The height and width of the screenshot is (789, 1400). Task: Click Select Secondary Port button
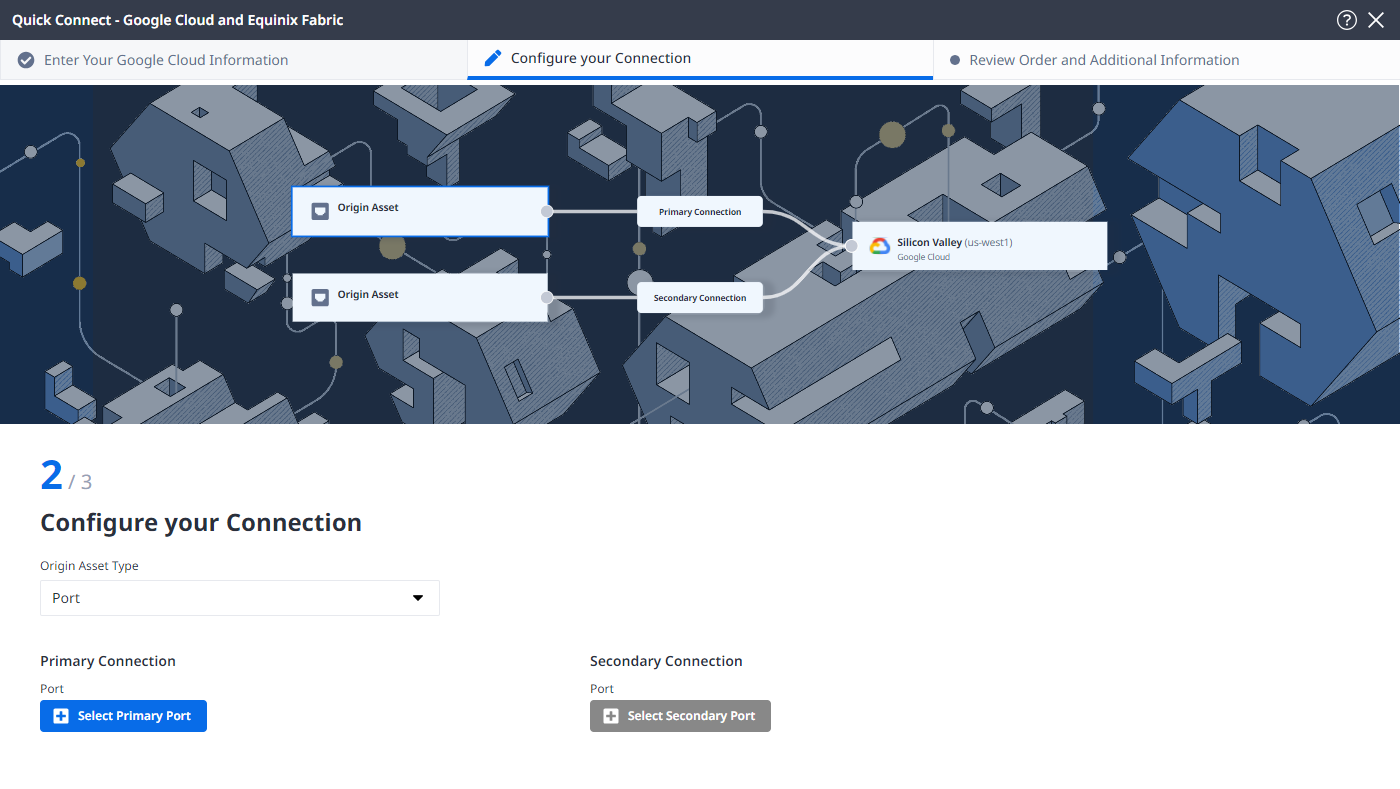pyautogui.click(x=680, y=716)
